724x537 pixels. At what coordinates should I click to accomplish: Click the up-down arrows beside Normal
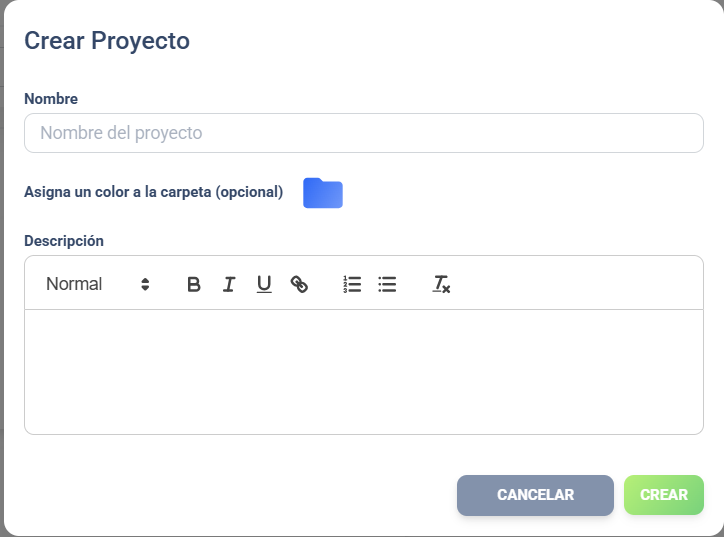145,284
